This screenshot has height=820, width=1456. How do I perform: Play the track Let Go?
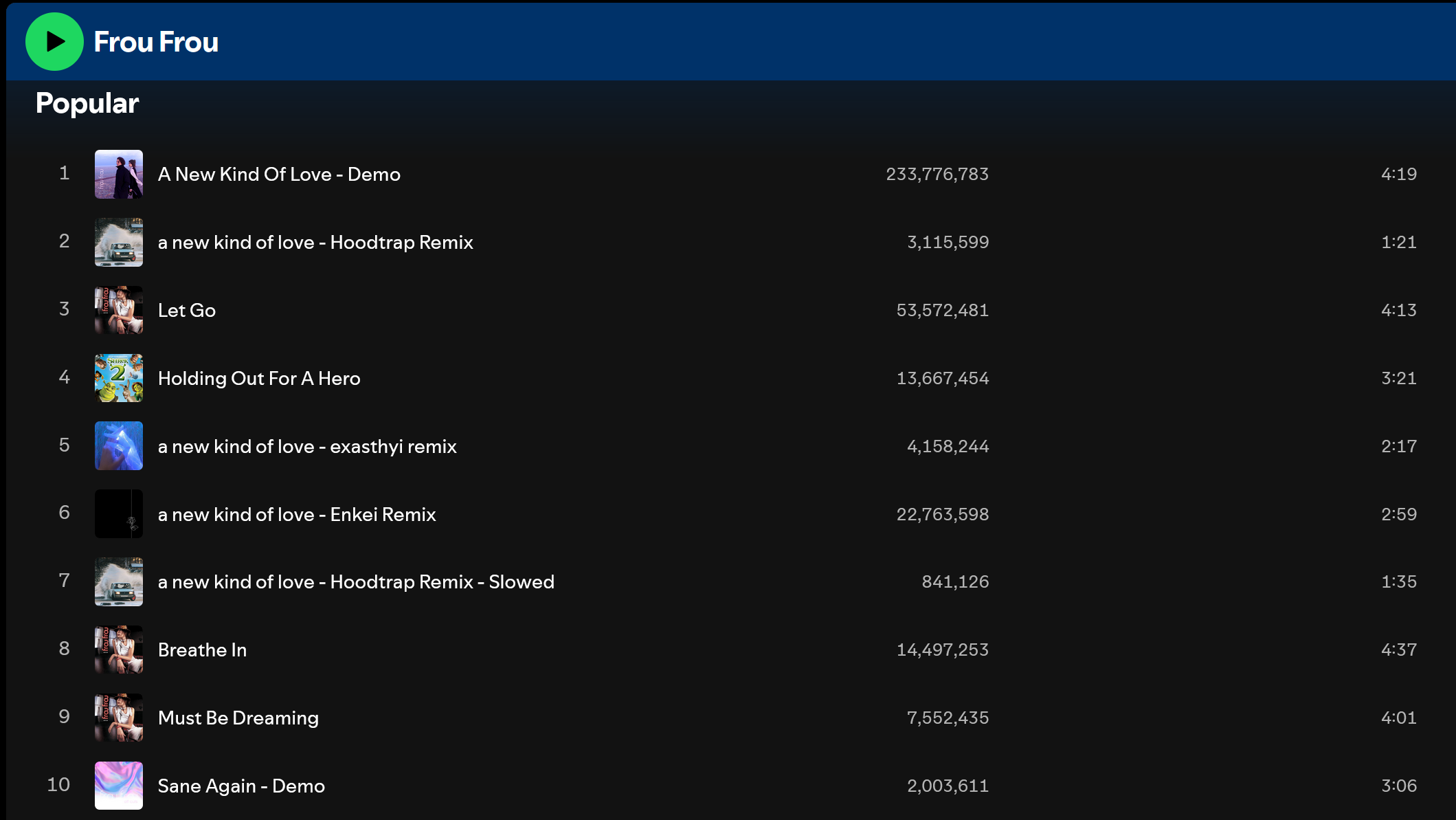[187, 310]
